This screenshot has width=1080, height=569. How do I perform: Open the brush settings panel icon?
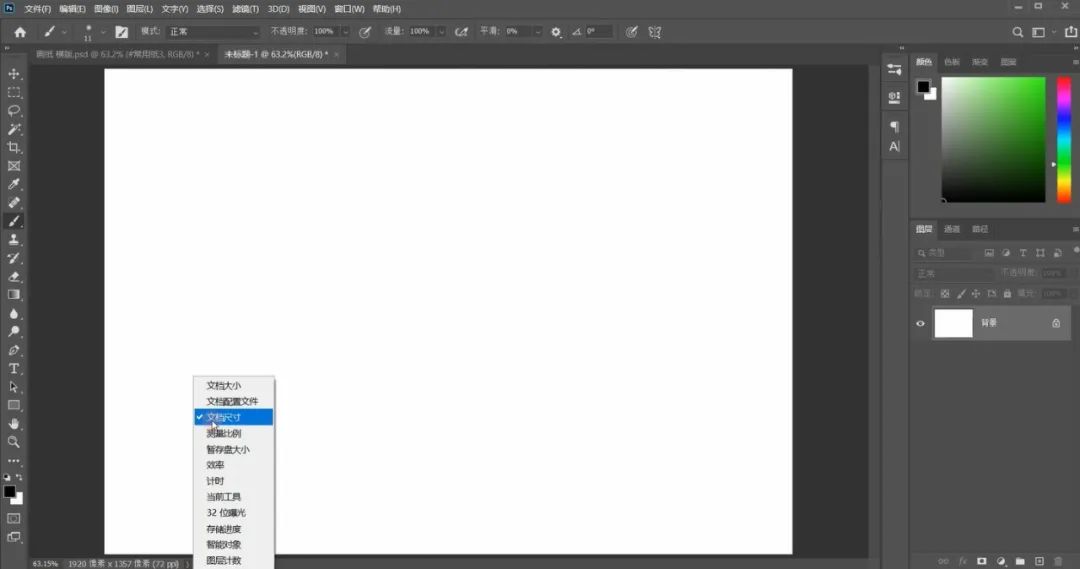tap(122, 32)
